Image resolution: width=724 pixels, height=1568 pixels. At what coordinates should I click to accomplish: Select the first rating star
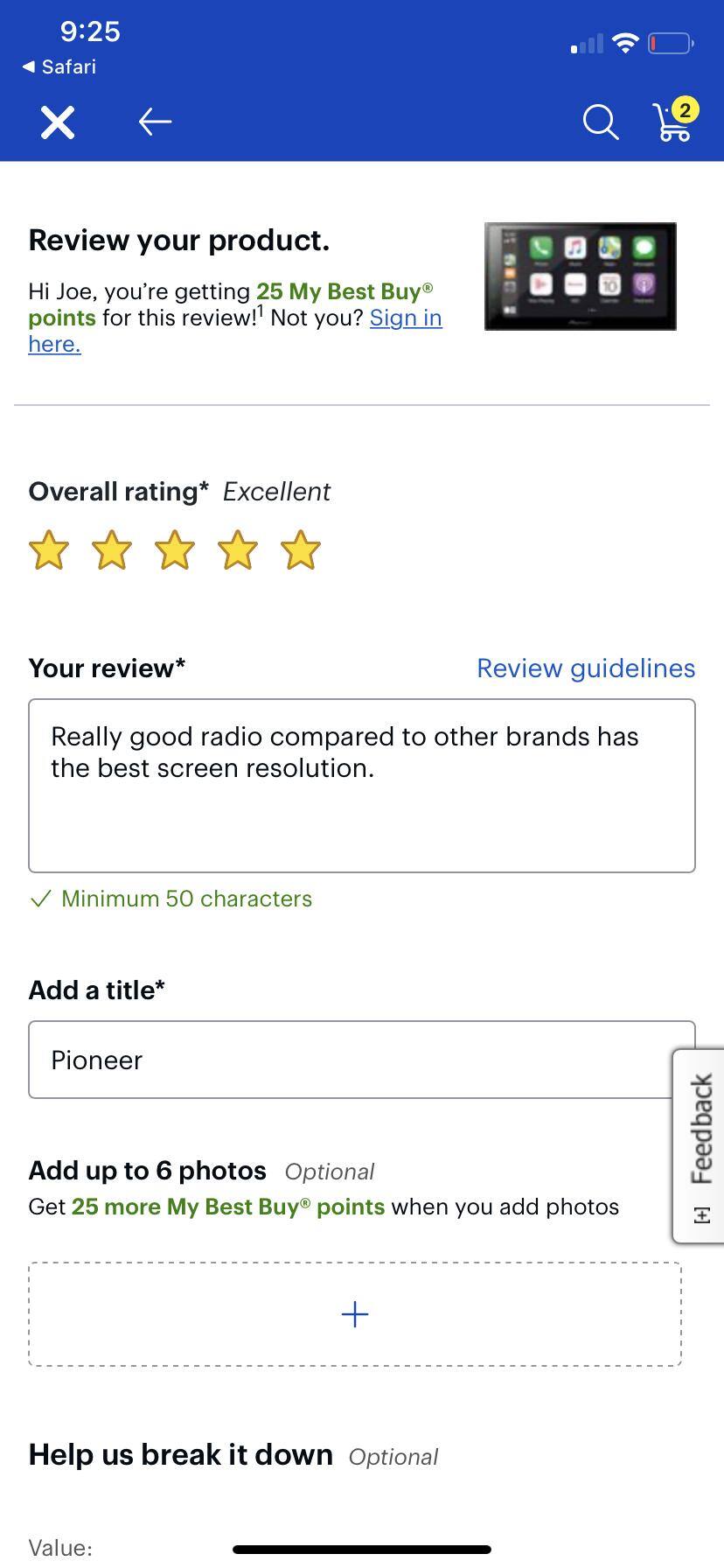[48, 550]
